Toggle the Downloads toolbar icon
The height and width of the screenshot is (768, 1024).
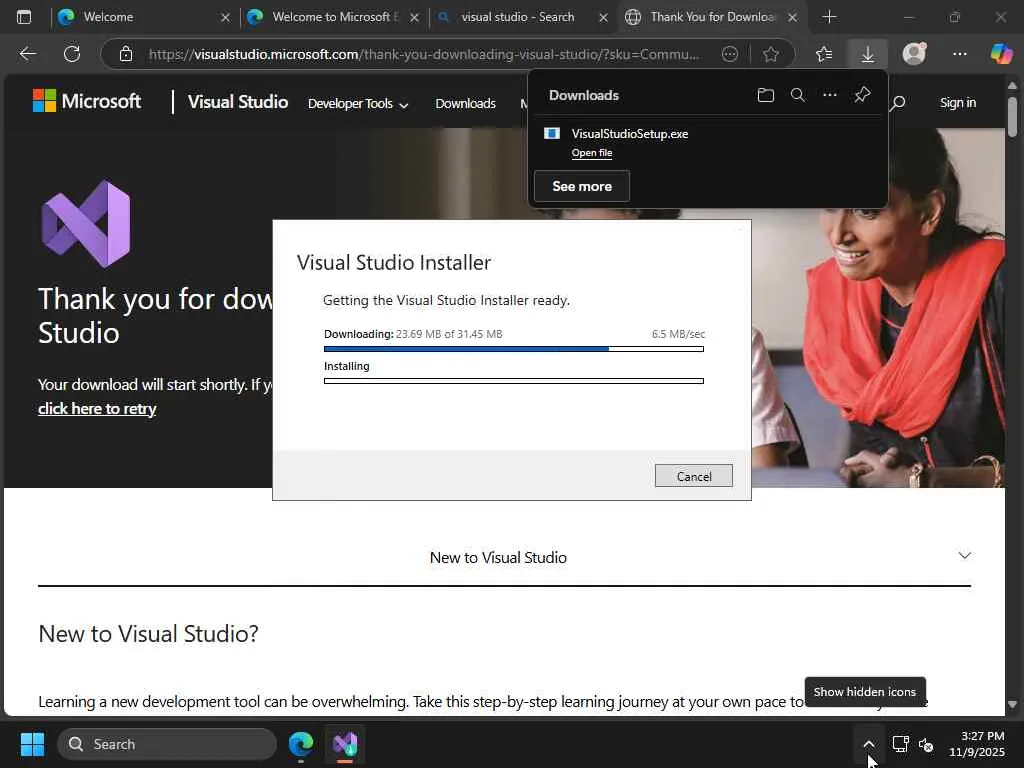click(868, 54)
